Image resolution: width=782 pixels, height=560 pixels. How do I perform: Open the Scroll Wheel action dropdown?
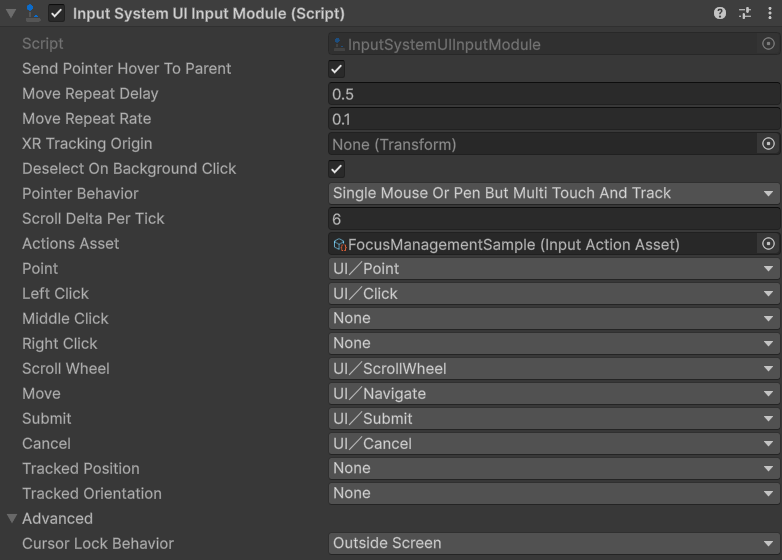(x=554, y=369)
